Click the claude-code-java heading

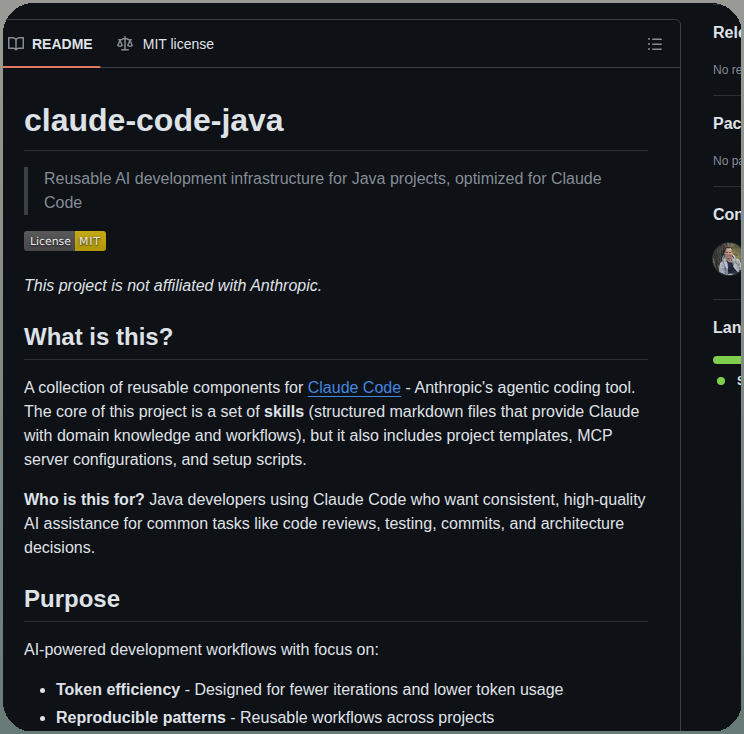tap(154, 121)
